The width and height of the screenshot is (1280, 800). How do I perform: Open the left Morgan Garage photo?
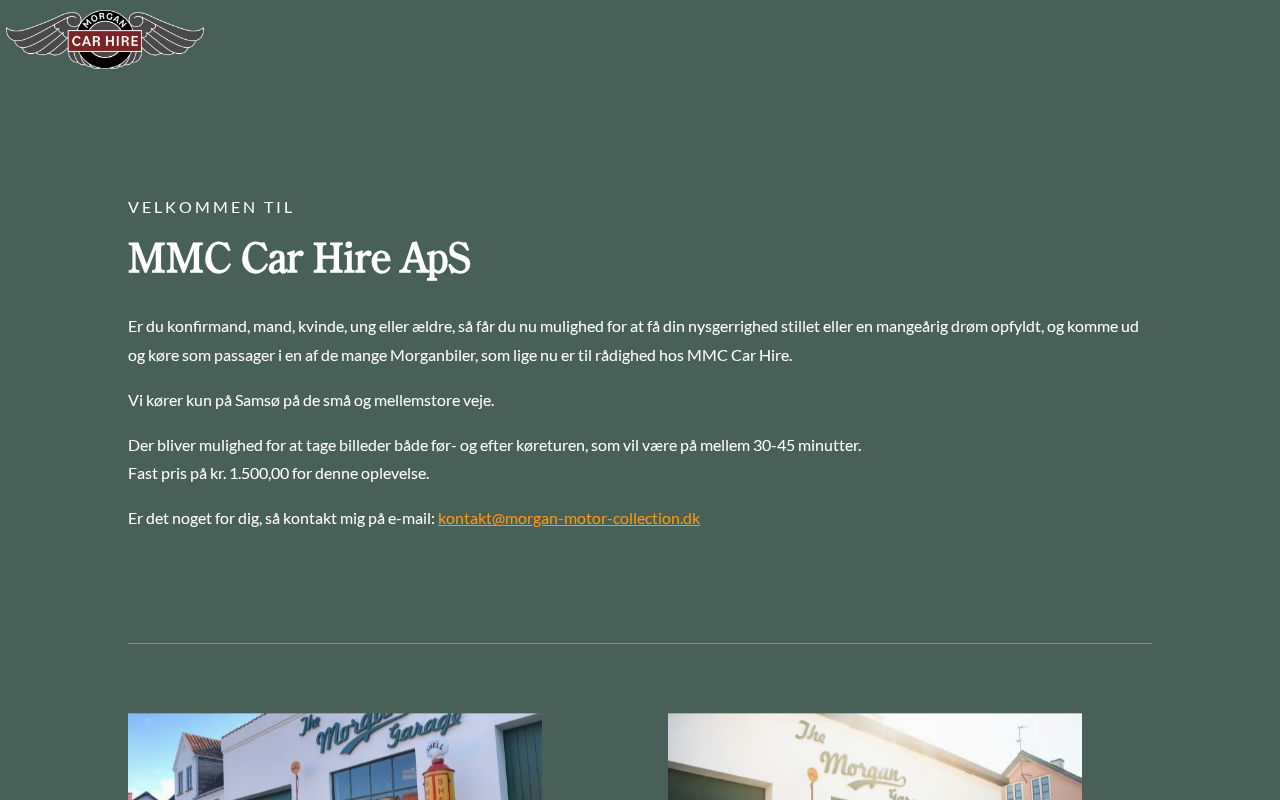click(x=335, y=757)
